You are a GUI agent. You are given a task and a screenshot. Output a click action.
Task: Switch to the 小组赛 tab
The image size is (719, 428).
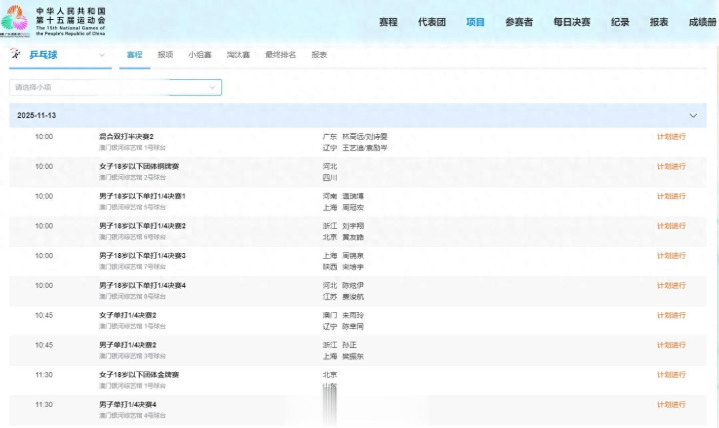(200, 55)
